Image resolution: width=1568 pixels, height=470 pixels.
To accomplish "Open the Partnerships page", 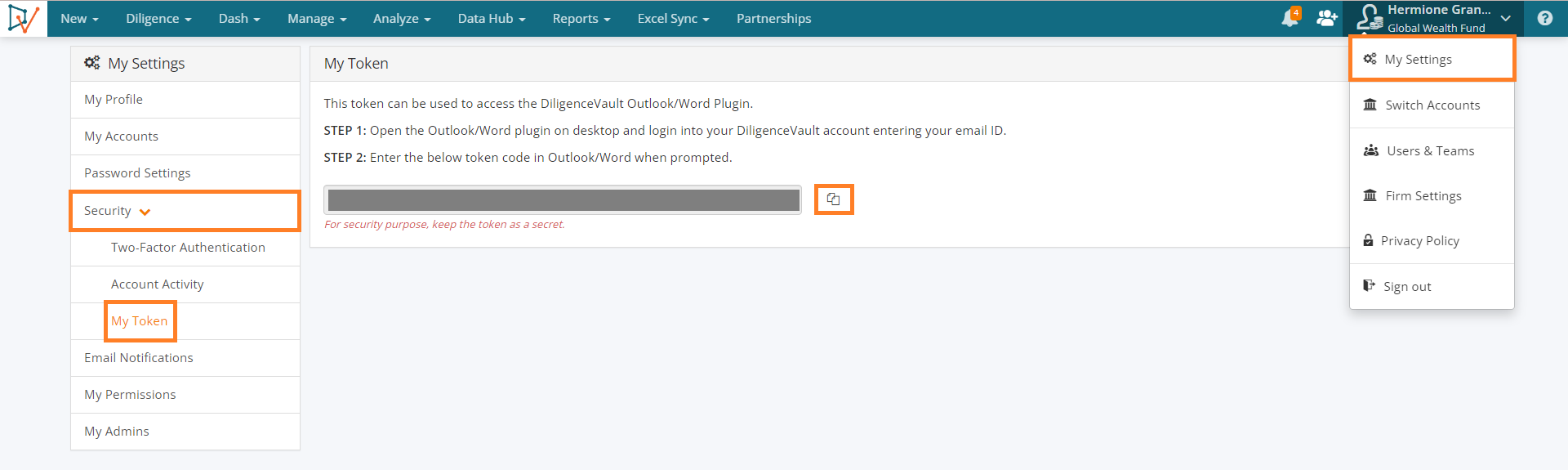I will pos(773,18).
